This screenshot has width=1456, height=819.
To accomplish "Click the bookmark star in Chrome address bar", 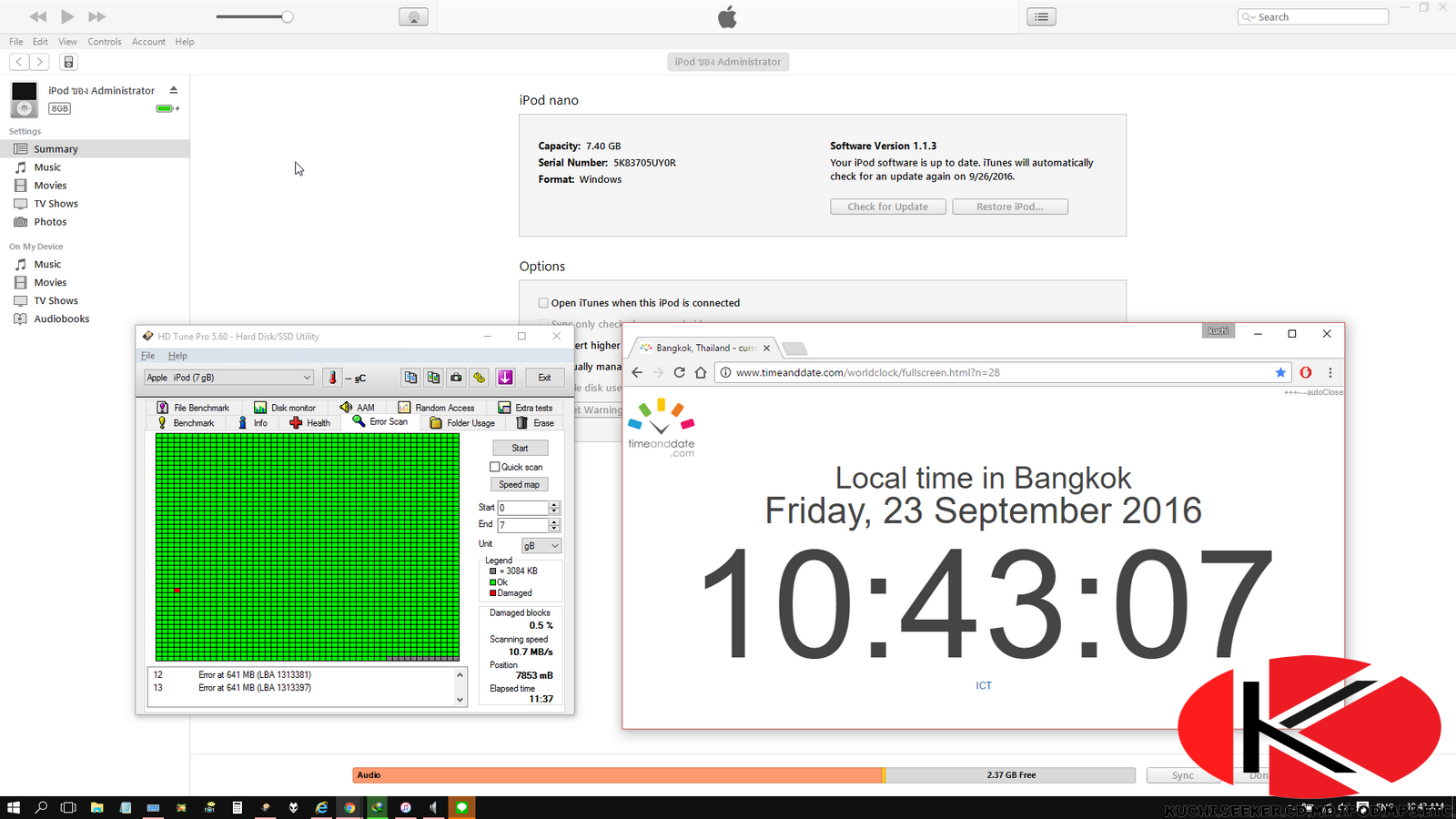I will pos(1280,372).
